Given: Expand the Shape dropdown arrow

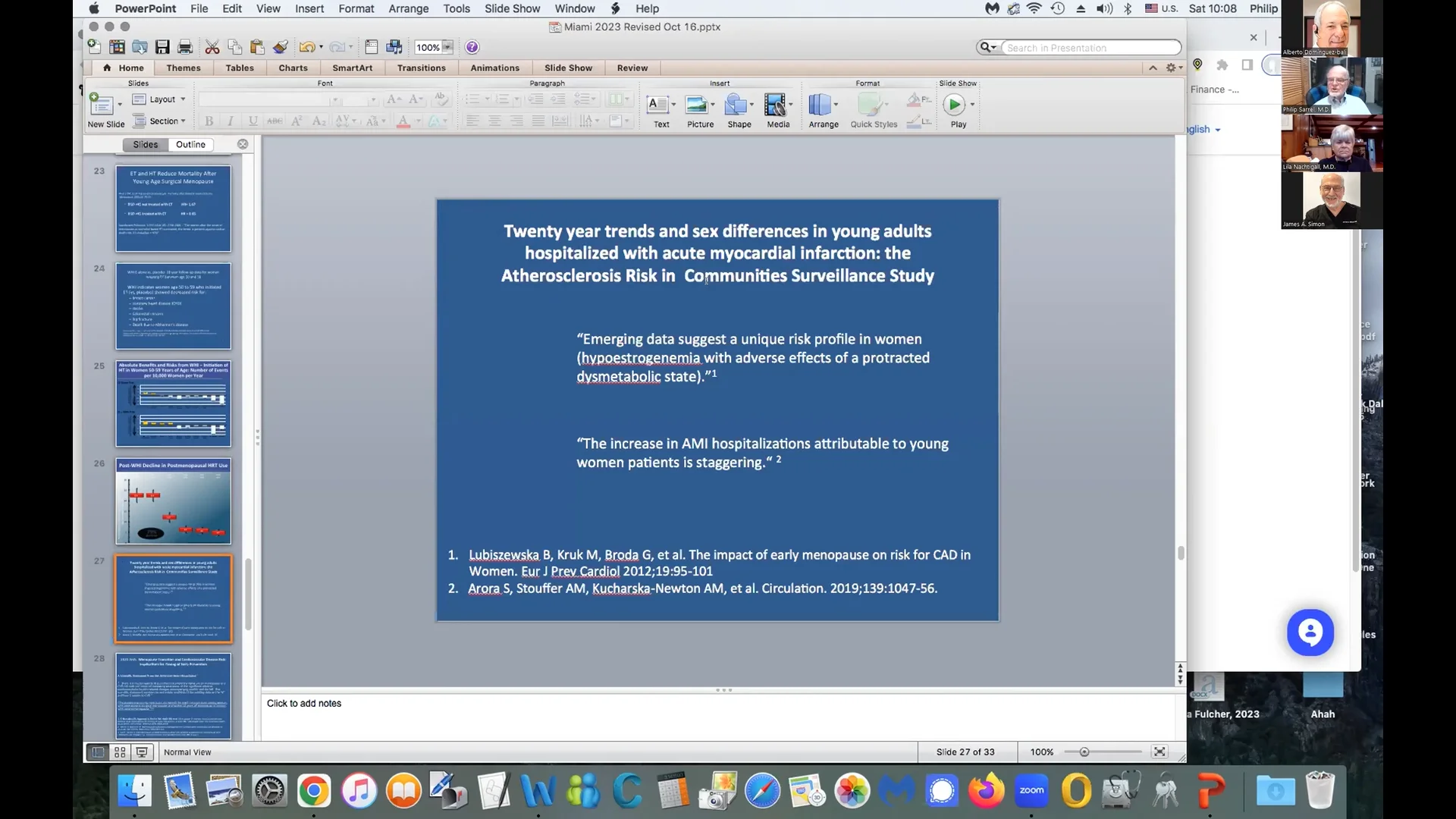Looking at the screenshot, I should pyautogui.click(x=752, y=105).
